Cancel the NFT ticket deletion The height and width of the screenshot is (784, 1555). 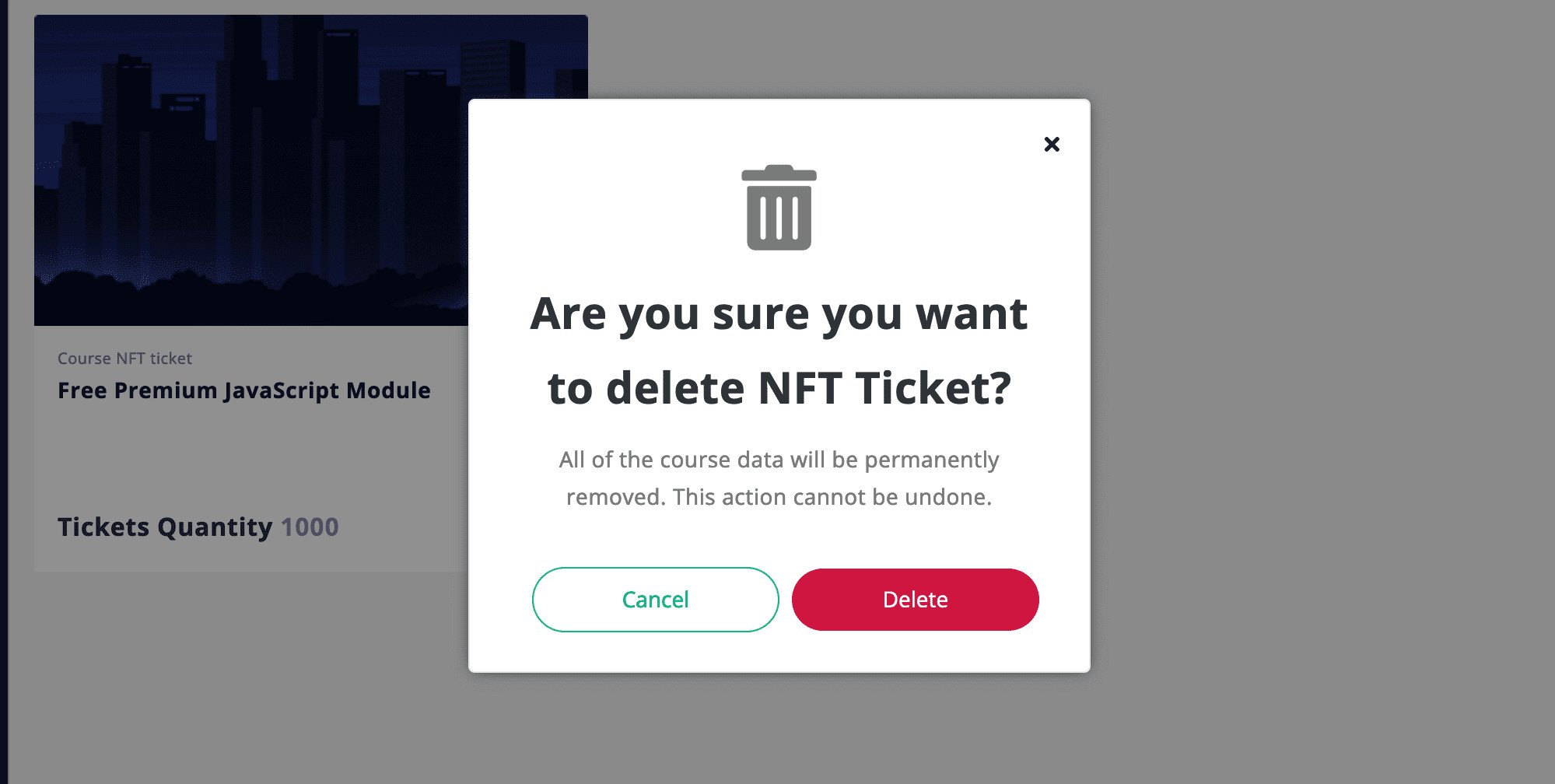click(655, 600)
